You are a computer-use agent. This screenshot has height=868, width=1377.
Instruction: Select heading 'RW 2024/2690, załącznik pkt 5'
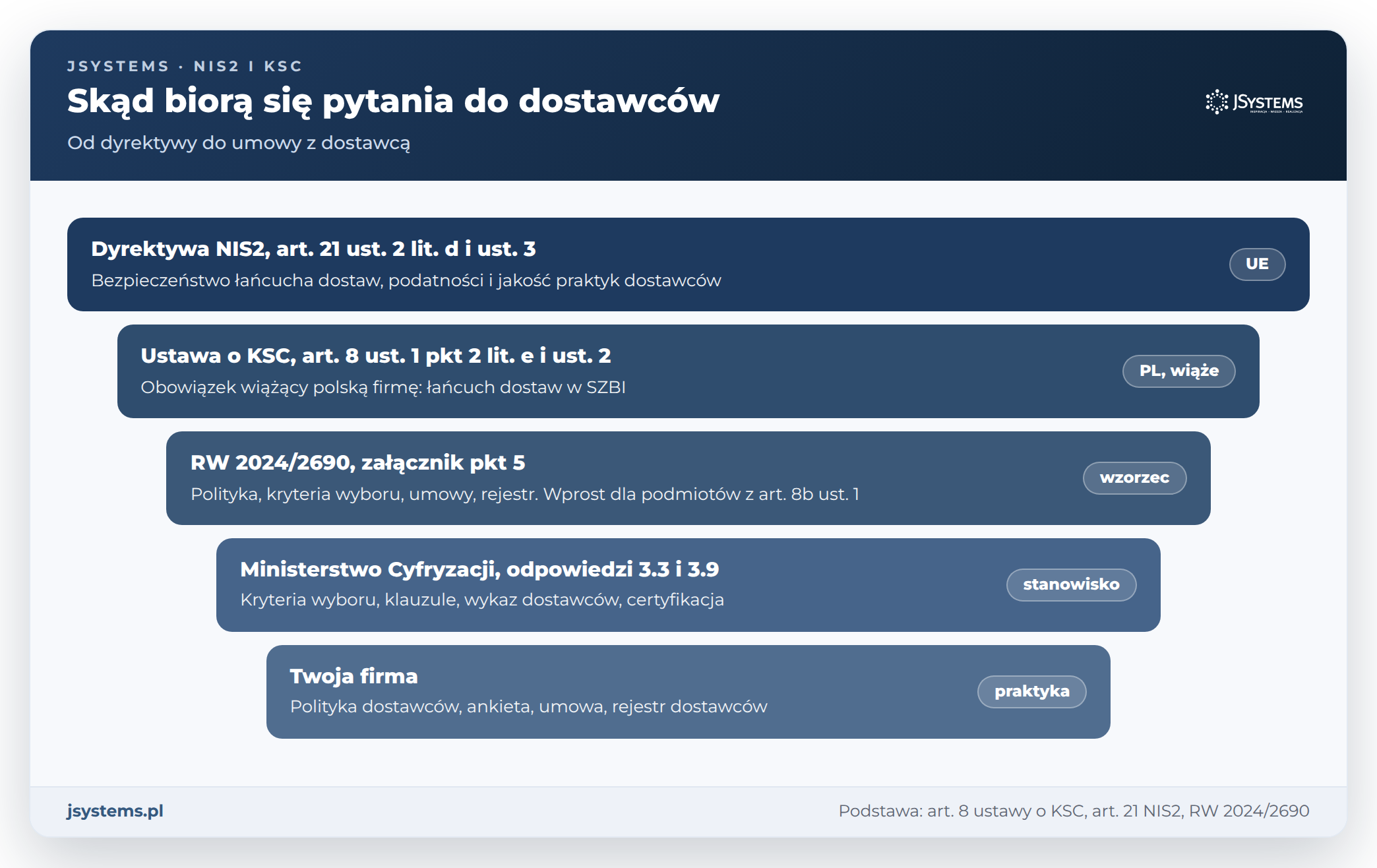point(357,462)
